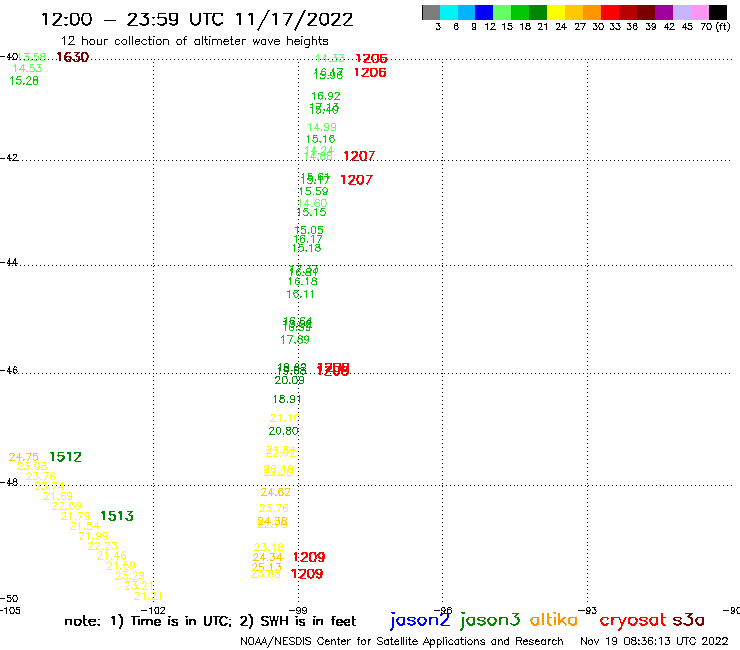Image resolution: width=740 pixels, height=650 pixels.
Task: Select the wave height value 25.13
Action: point(267,567)
